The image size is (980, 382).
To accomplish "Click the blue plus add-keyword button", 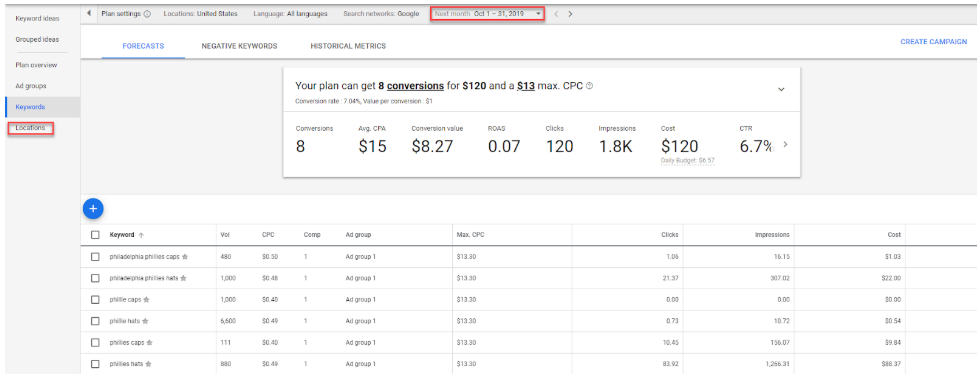I will point(93,208).
